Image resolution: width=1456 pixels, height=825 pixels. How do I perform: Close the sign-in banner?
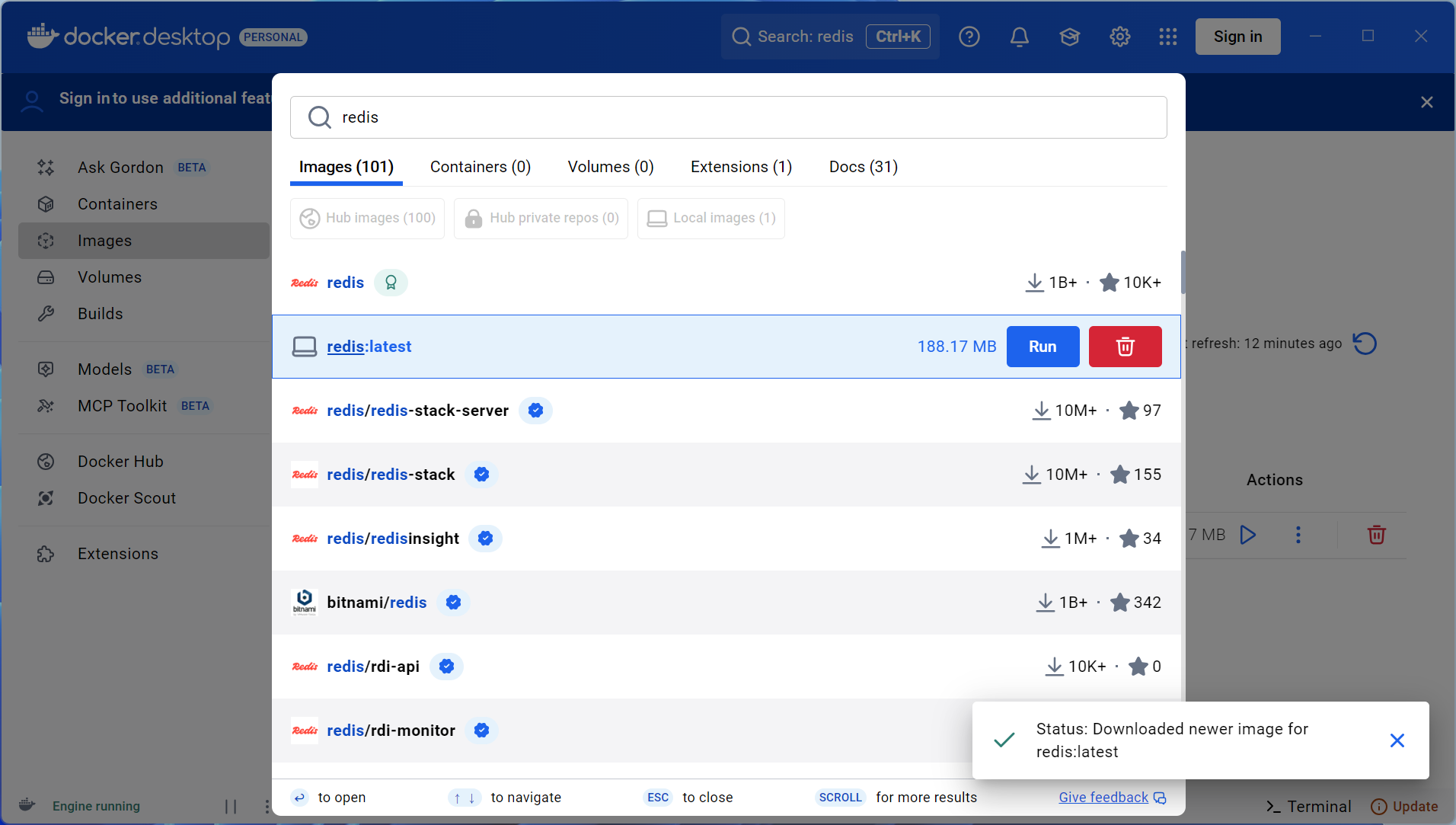1427,102
